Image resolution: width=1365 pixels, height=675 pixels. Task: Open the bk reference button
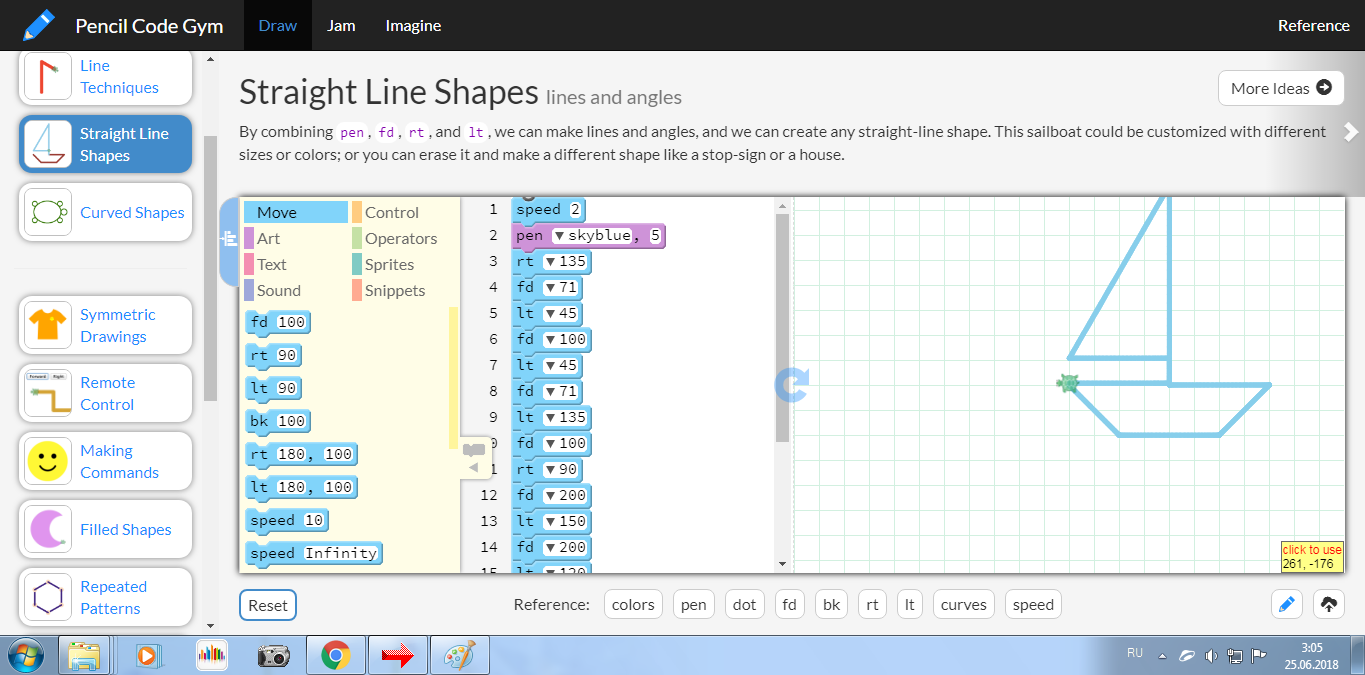(831, 604)
